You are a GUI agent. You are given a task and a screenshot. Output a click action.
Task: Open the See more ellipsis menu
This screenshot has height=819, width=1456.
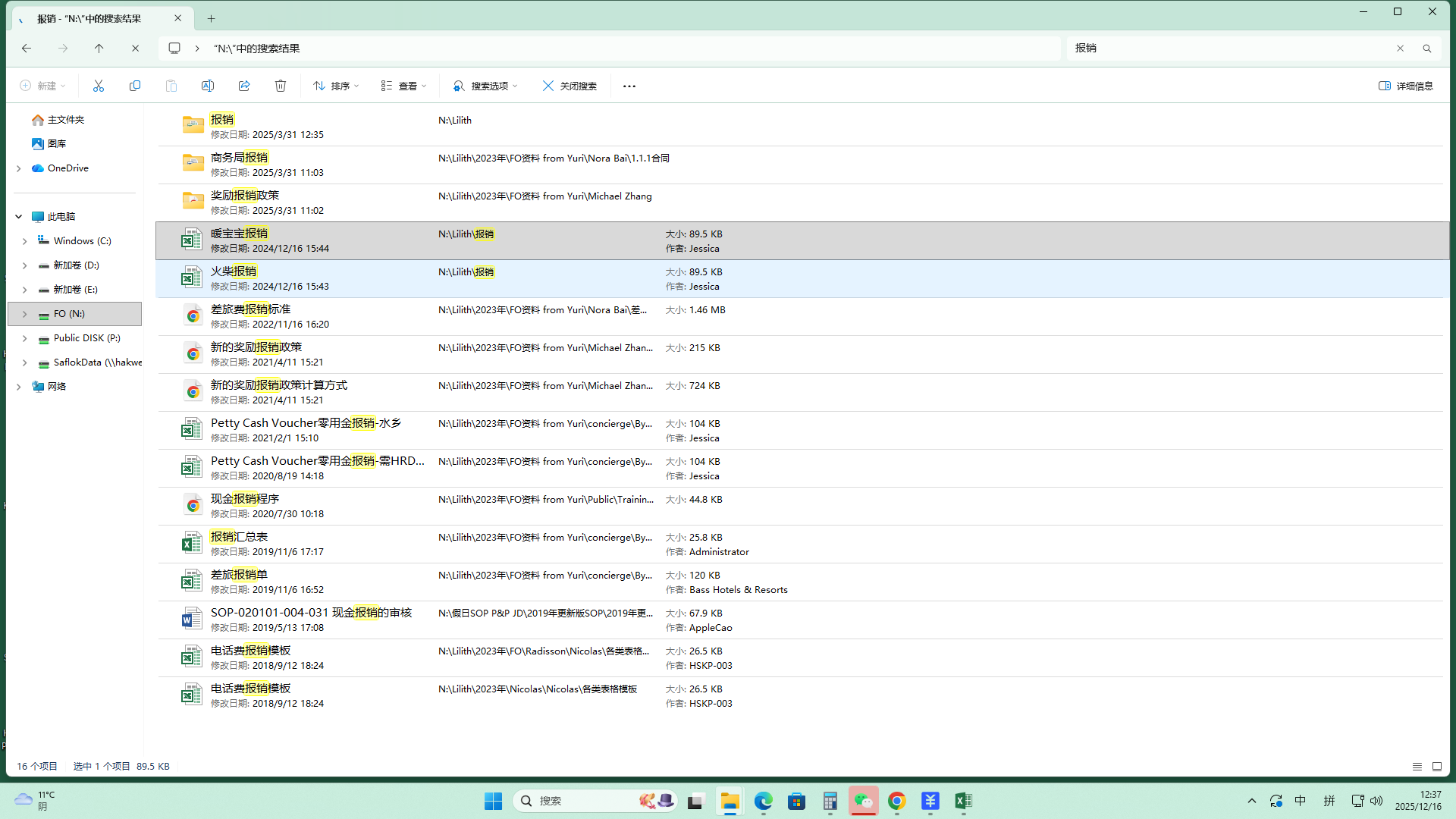[629, 86]
